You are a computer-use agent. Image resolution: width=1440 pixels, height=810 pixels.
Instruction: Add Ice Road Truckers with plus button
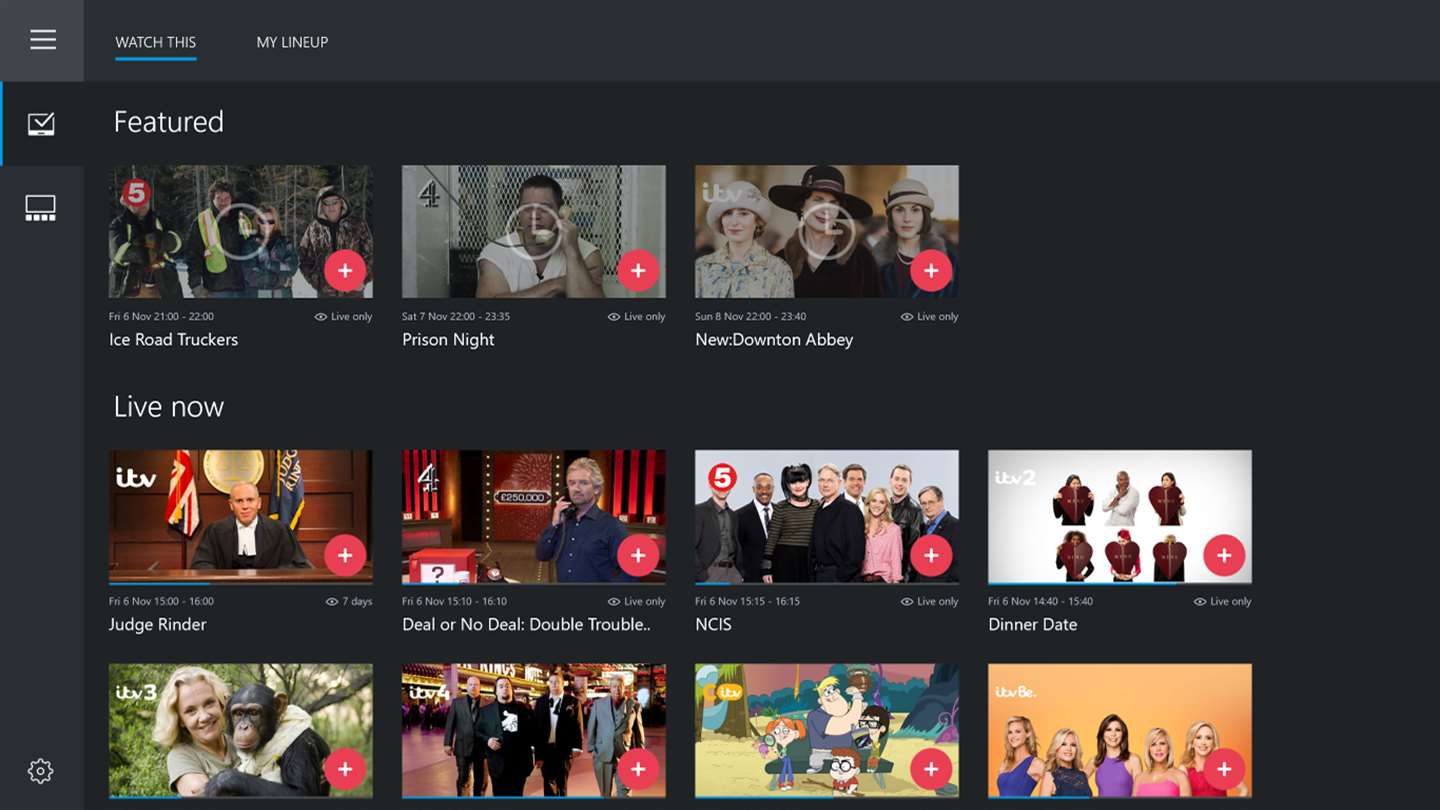pyautogui.click(x=345, y=270)
